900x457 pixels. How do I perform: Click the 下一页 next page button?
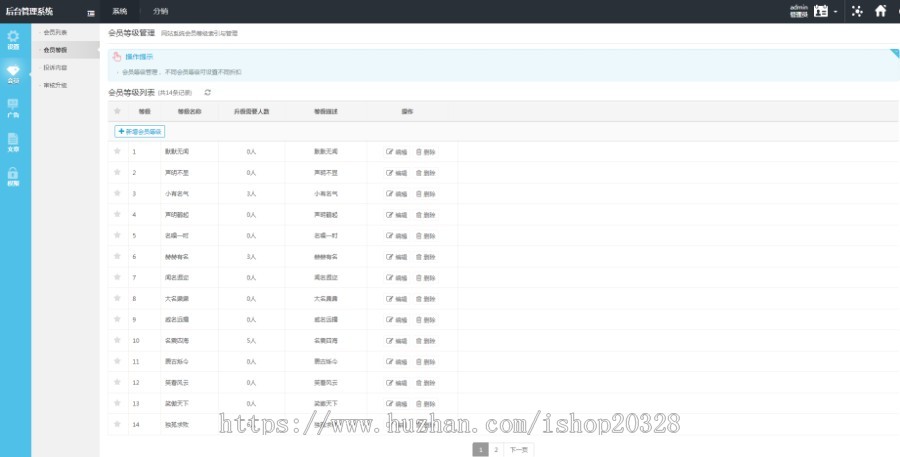[519, 450]
